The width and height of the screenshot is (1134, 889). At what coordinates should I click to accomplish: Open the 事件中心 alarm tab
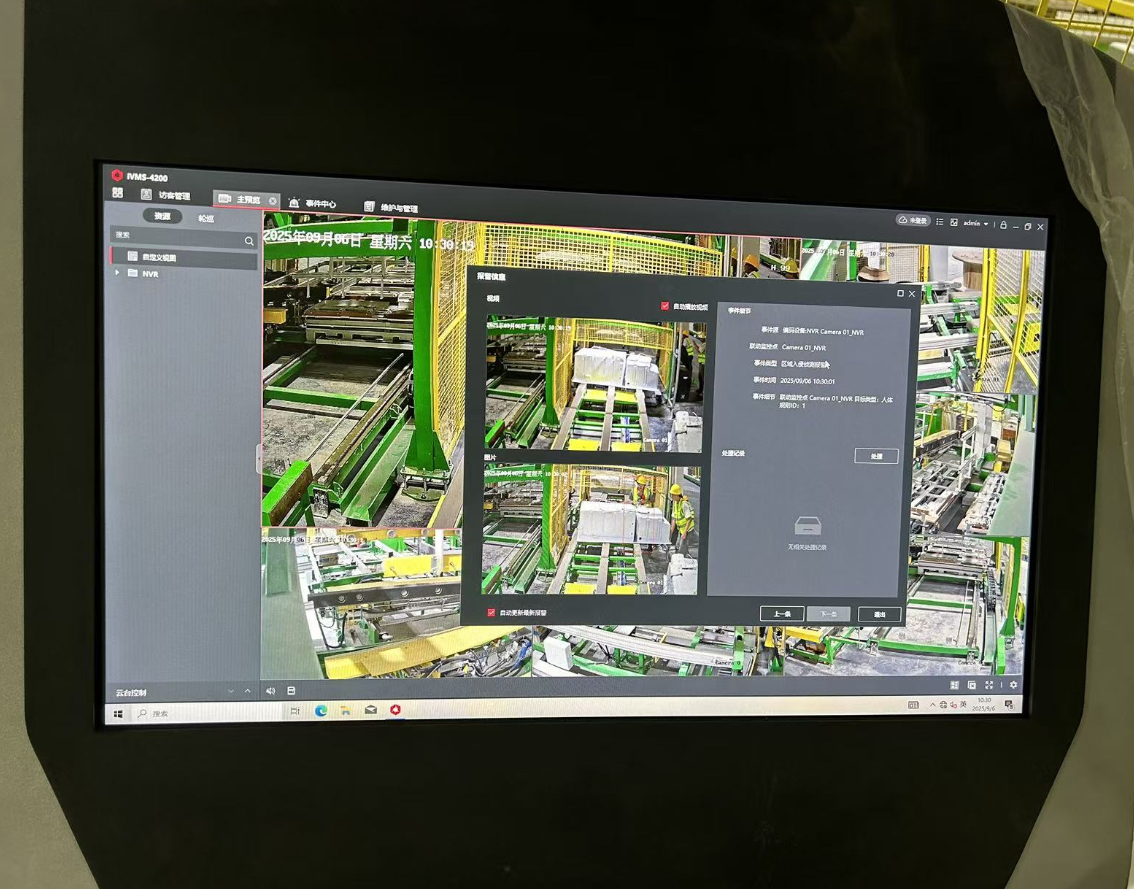(312, 204)
